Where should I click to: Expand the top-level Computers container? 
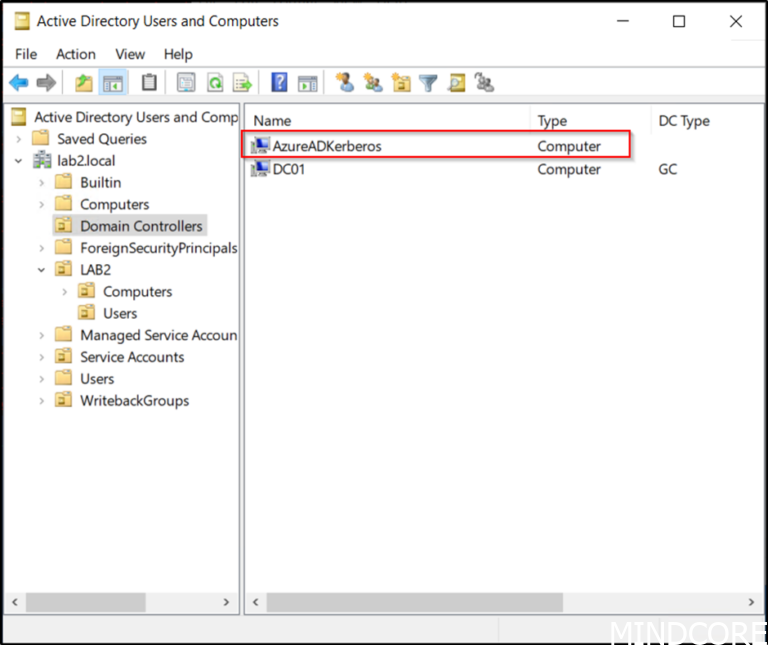[42, 204]
